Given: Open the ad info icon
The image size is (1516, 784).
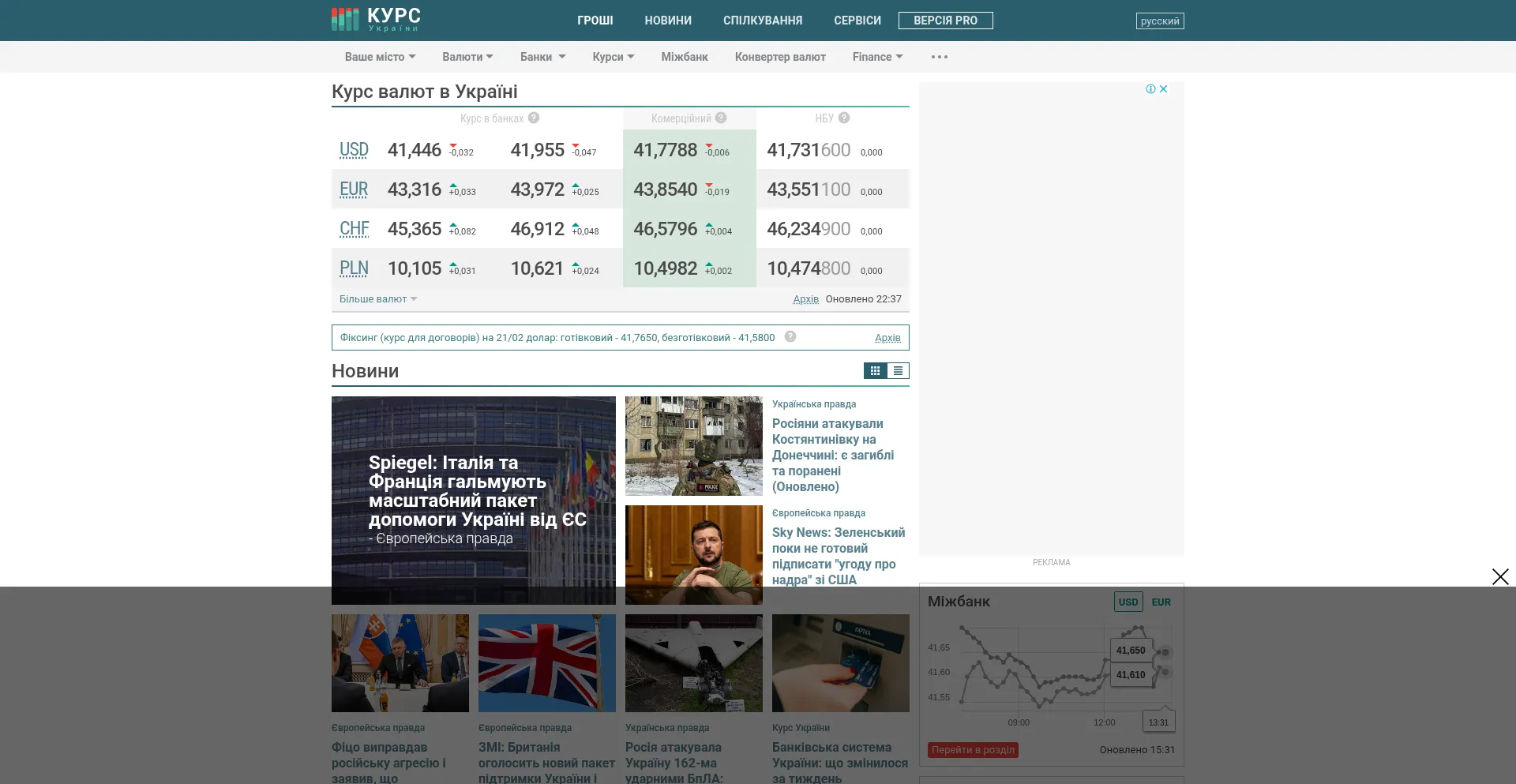Looking at the screenshot, I should point(1150,88).
